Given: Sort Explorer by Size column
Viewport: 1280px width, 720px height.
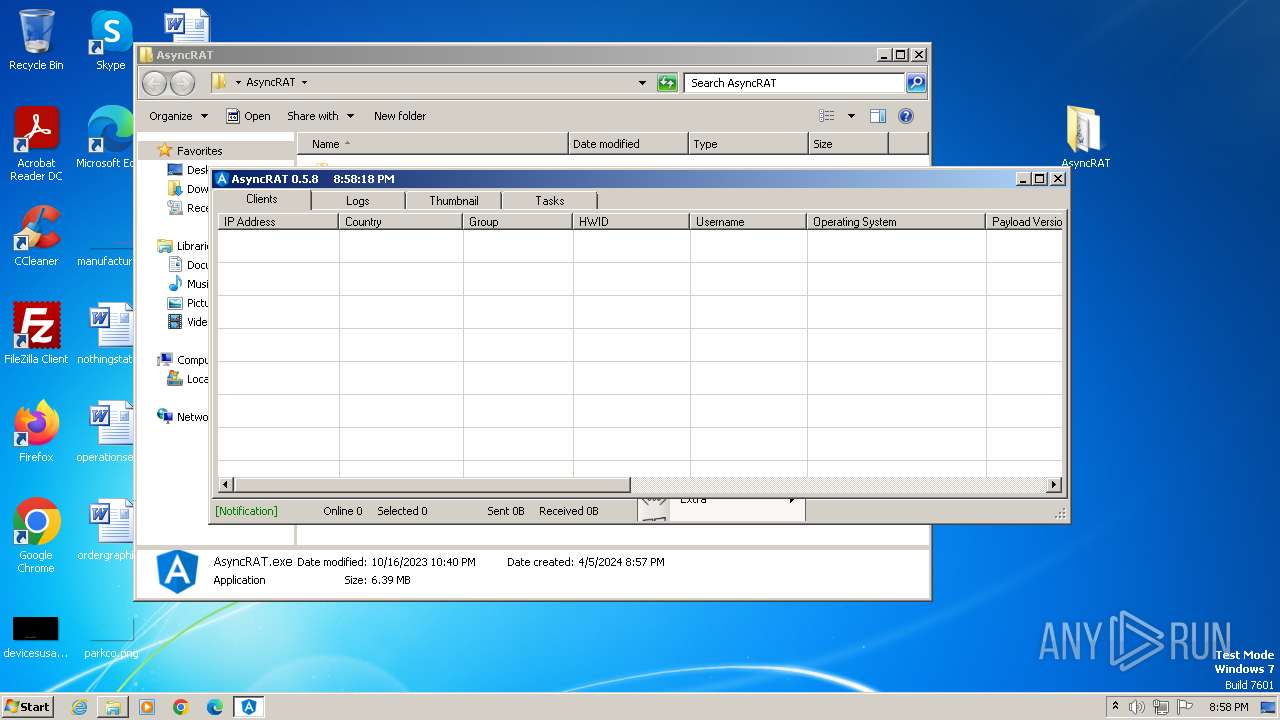Looking at the screenshot, I should click(x=848, y=144).
